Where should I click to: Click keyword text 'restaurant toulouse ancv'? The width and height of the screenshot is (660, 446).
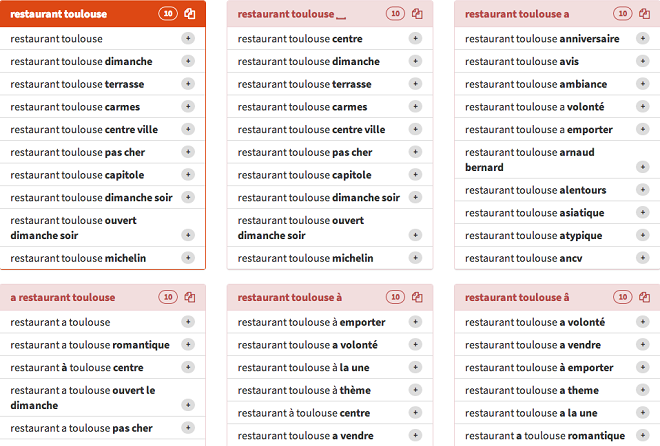pyautogui.click(x=524, y=258)
